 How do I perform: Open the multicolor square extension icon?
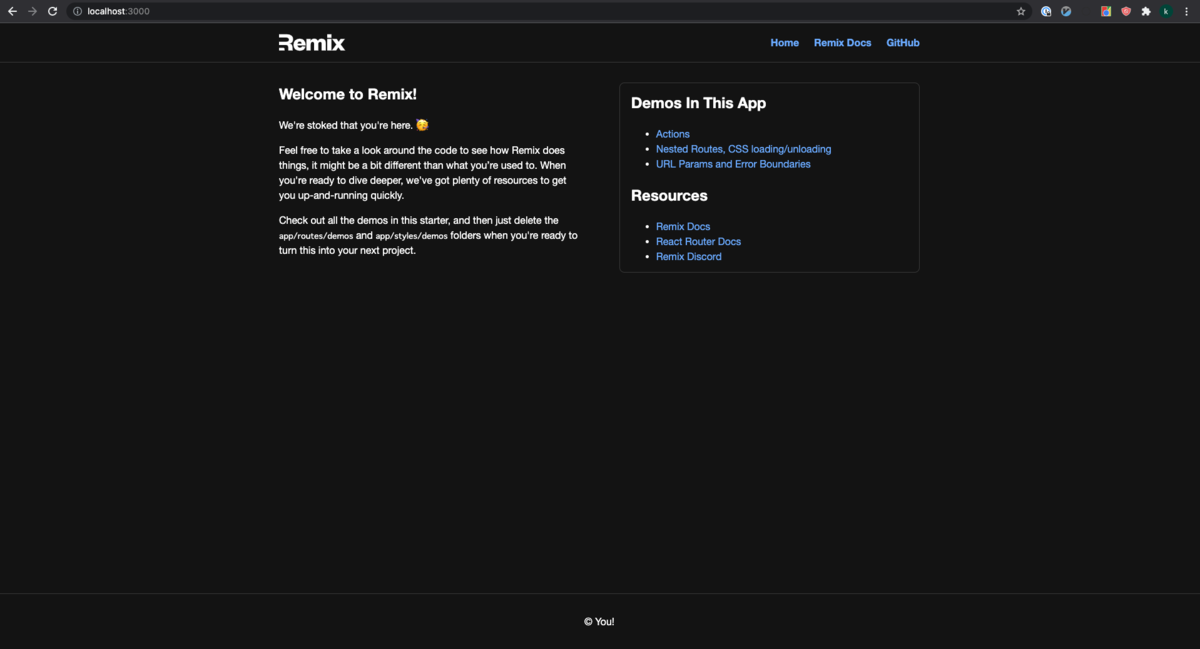click(x=1106, y=11)
